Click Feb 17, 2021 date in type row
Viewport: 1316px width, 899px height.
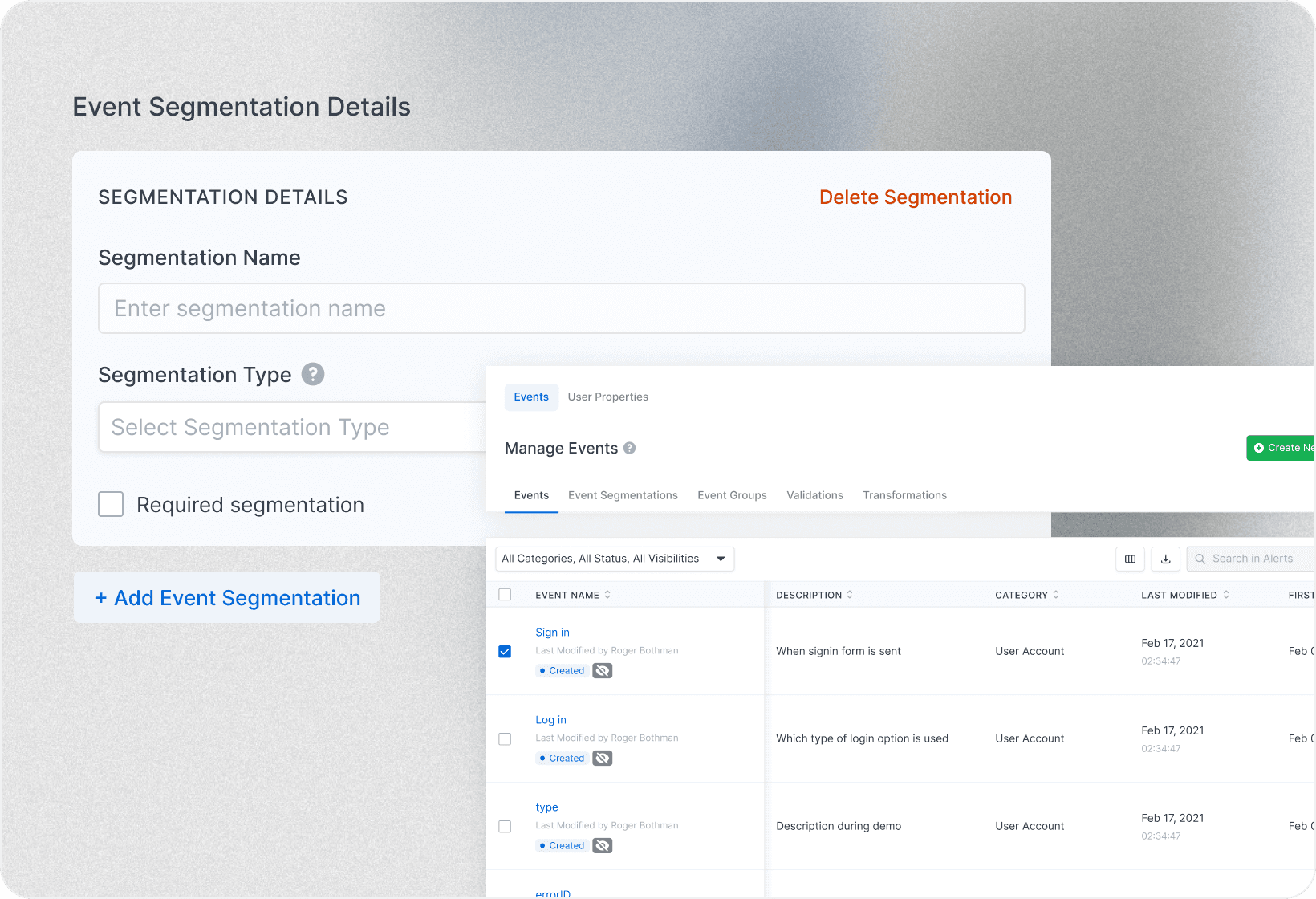(x=1172, y=818)
